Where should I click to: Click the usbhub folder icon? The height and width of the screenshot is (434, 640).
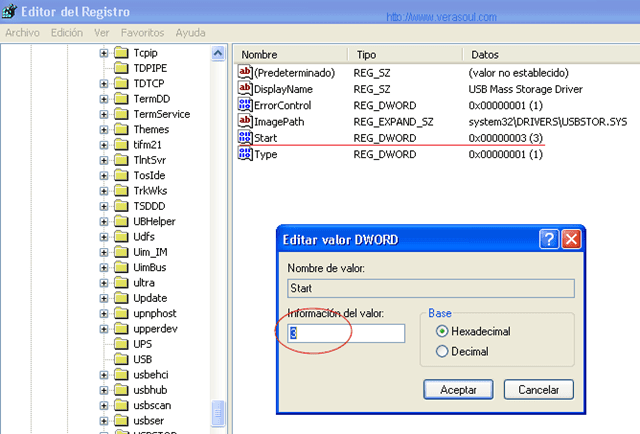tap(120, 389)
